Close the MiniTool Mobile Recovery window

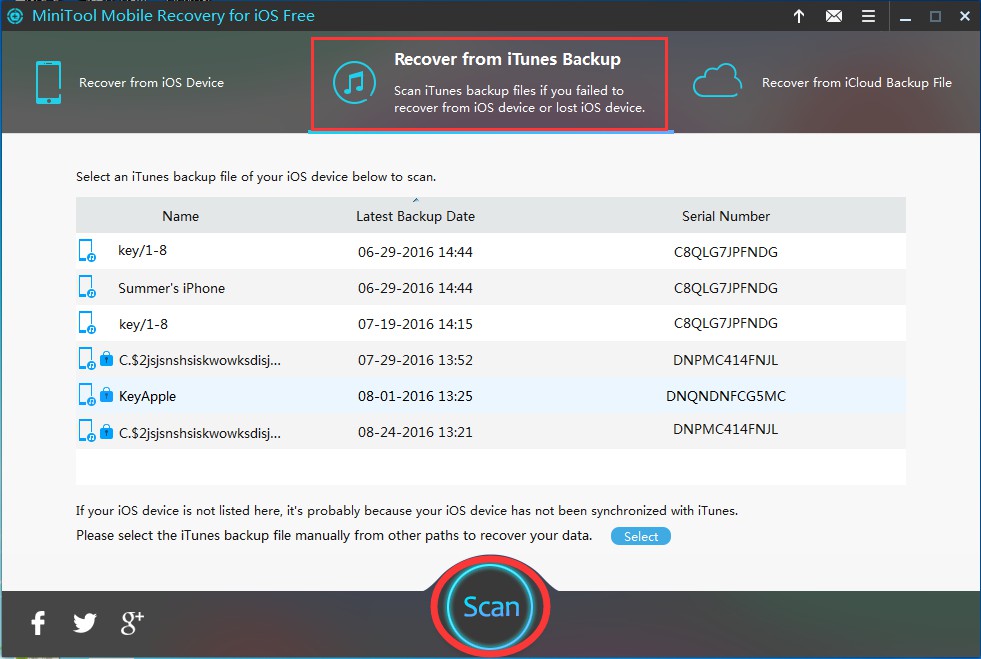coord(965,16)
